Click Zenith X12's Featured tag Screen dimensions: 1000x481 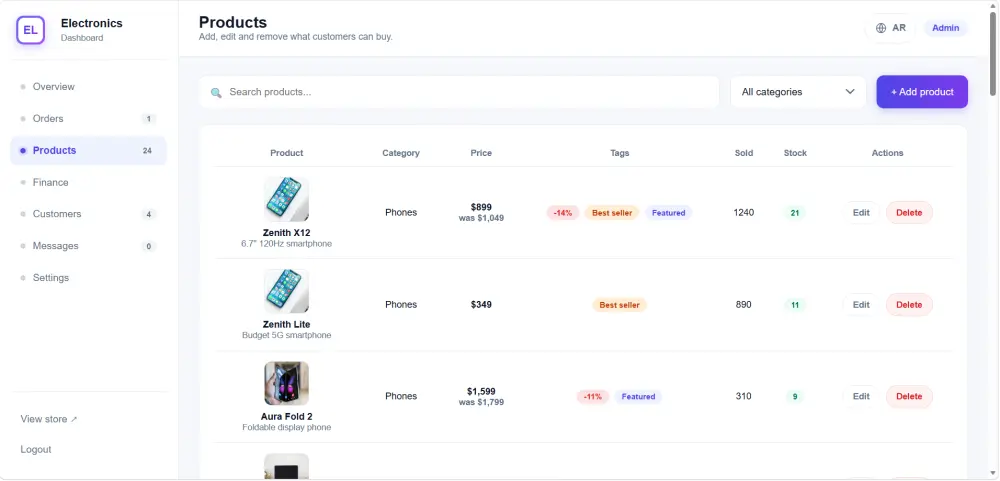(x=668, y=213)
